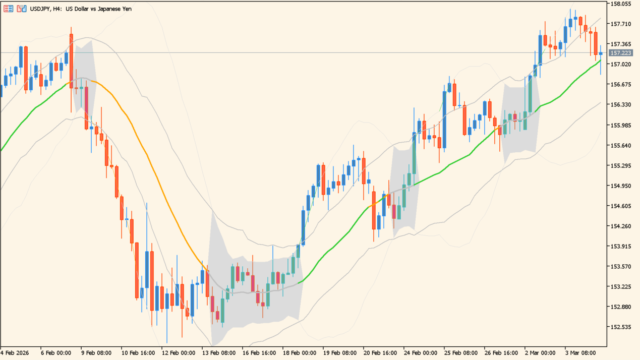Click the 157.710 price scale label
The height and width of the screenshot is (360, 640).
[x=621, y=24]
